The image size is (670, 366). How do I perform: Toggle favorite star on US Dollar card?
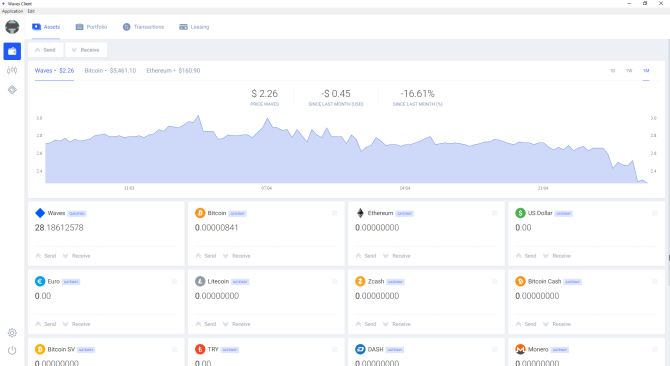pos(655,213)
